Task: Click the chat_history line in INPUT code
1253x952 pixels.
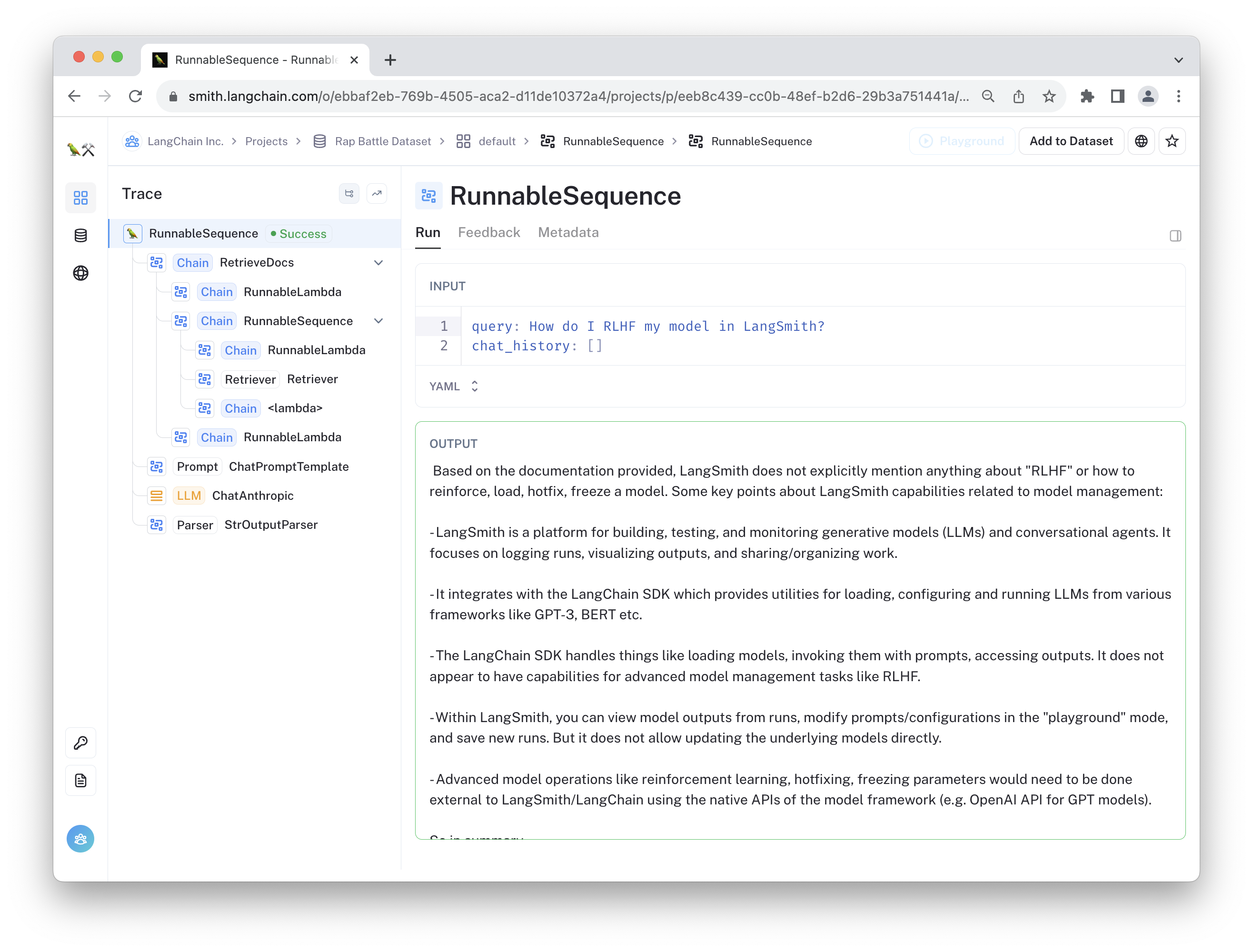Action: tap(537, 346)
